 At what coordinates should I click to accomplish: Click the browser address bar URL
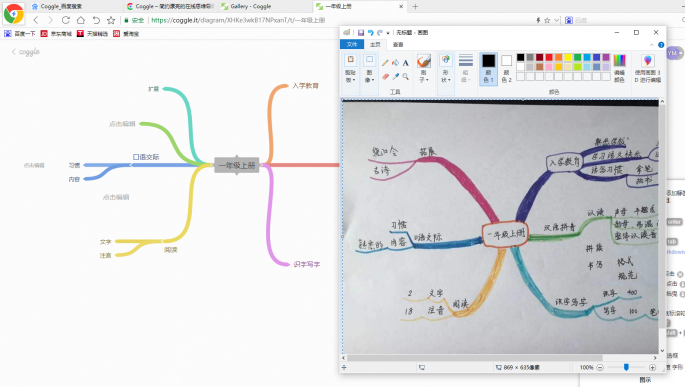pyautogui.click(x=238, y=20)
